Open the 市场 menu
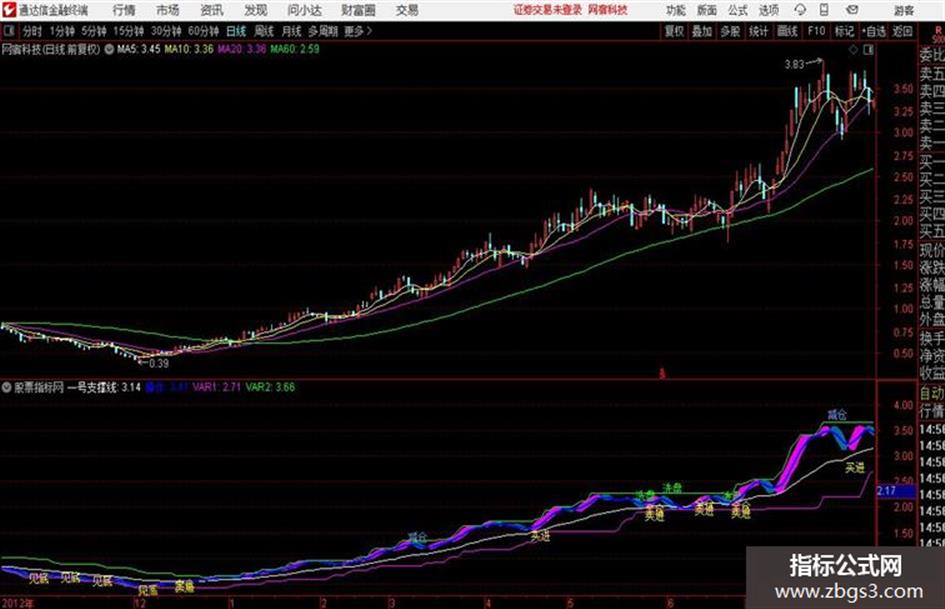Screen dimensions: 945x609 point(168,10)
